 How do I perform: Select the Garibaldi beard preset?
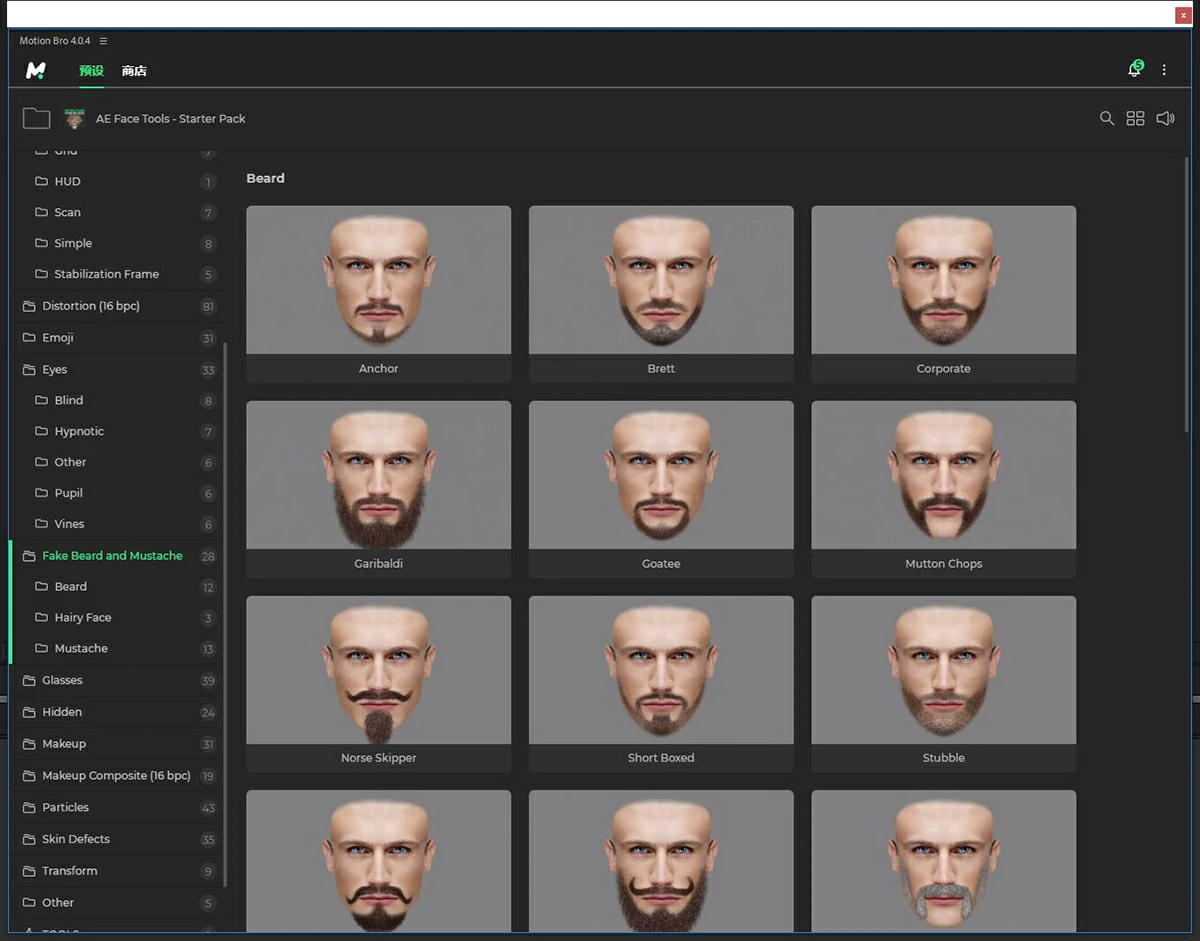(x=379, y=489)
